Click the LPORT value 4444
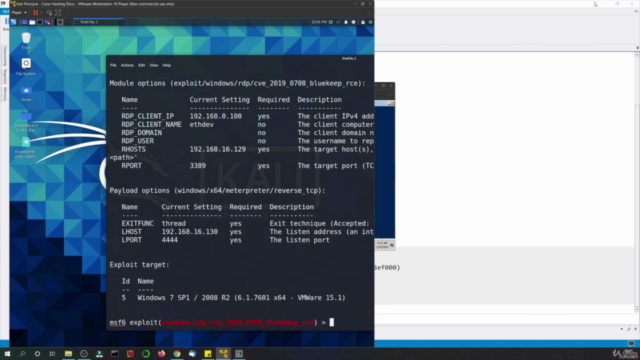Viewport: 640px width, 360px height. (x=169, y=240)
